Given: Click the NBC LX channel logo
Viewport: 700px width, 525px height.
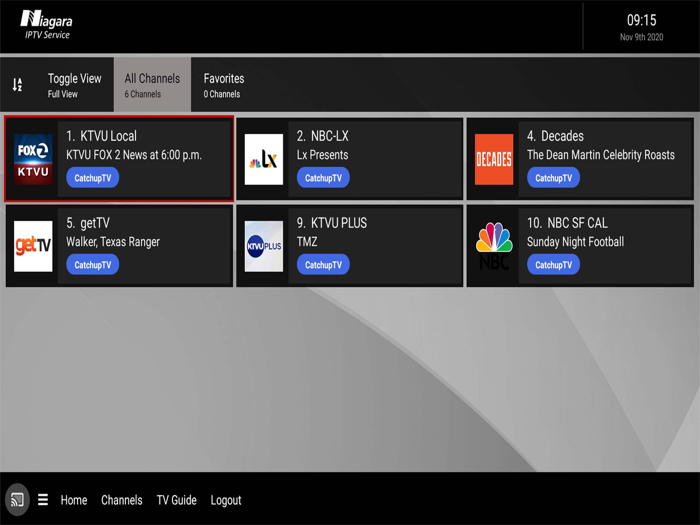Looking at the screenshot, I should tap(264, 159).
